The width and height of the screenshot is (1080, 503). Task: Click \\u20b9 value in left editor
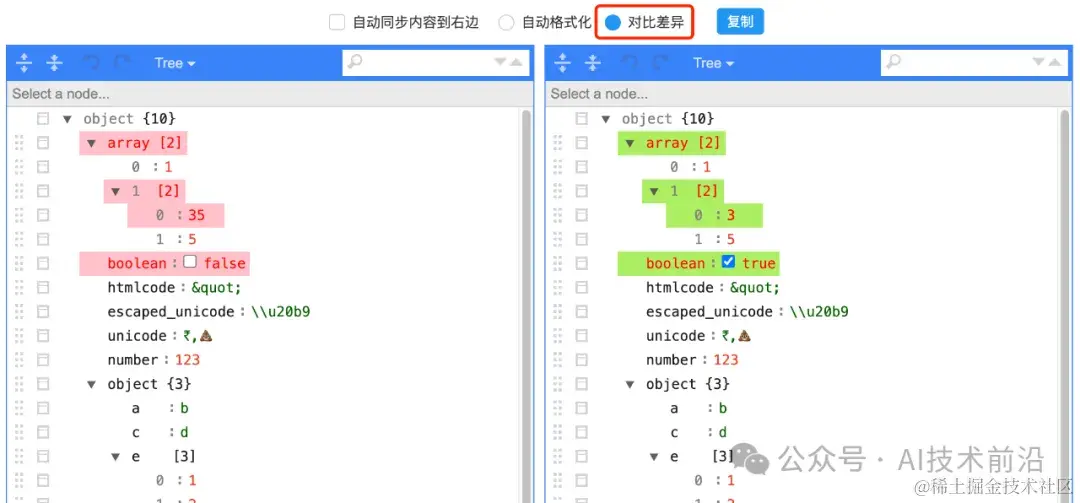pyautogui.click(x=280, y=311)
